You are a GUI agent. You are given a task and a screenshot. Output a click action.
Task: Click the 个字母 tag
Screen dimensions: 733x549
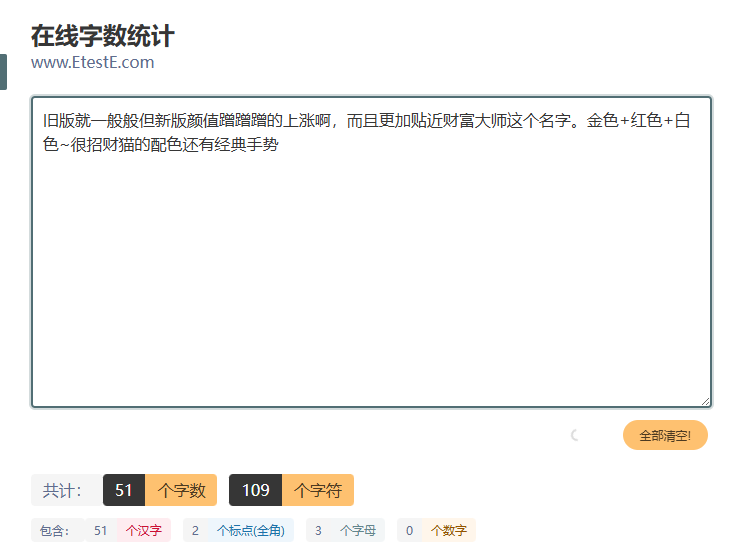coord(358,530)
